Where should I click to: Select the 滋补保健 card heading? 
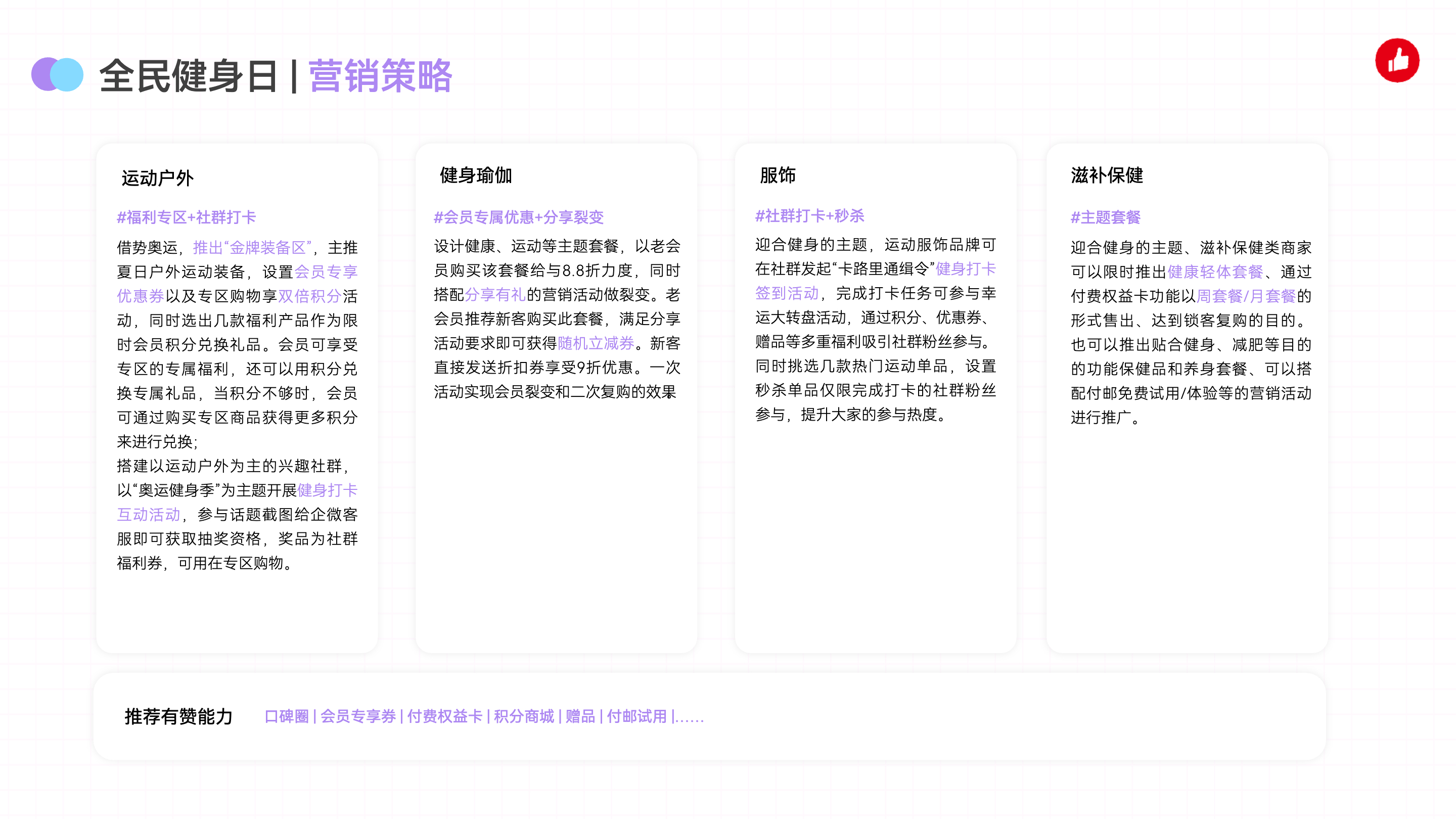click(1106, 175)
